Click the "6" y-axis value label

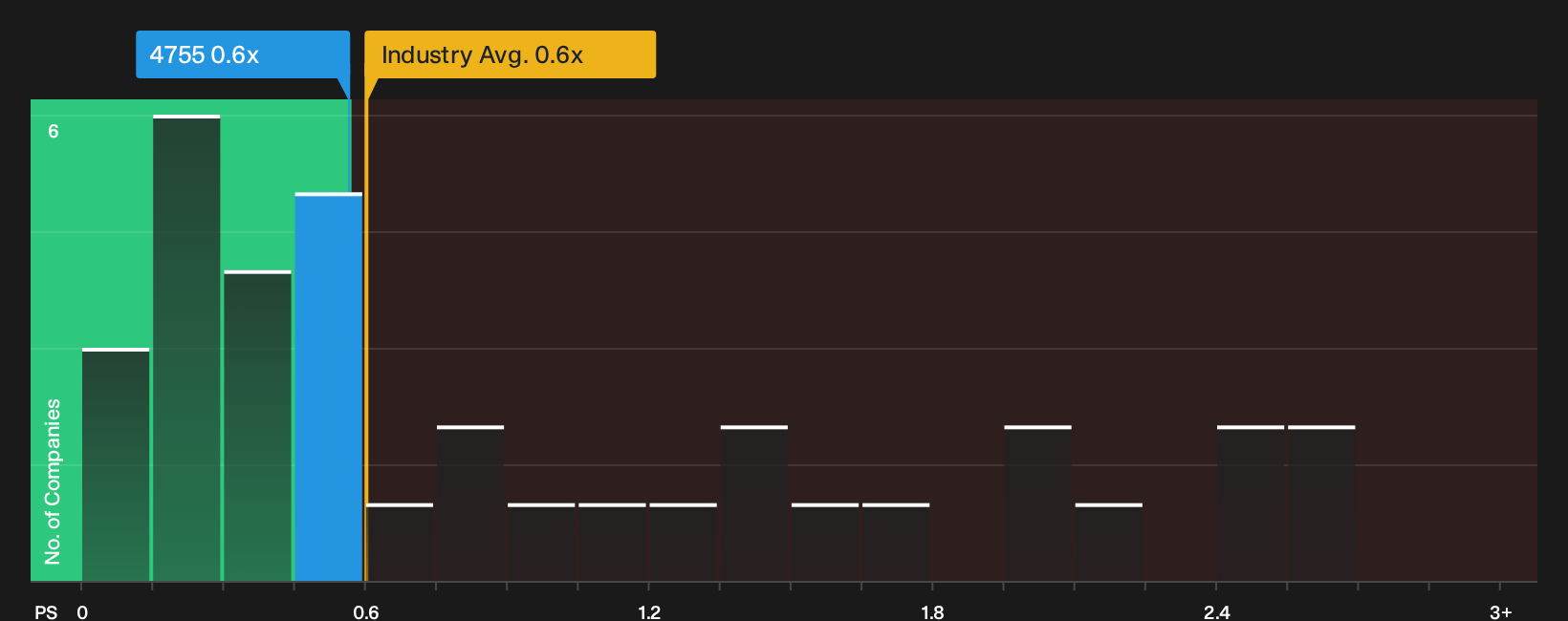54,131
